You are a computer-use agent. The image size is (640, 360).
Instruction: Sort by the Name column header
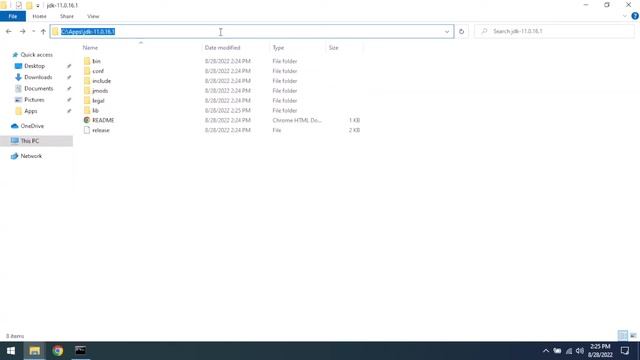coord(90,48)
